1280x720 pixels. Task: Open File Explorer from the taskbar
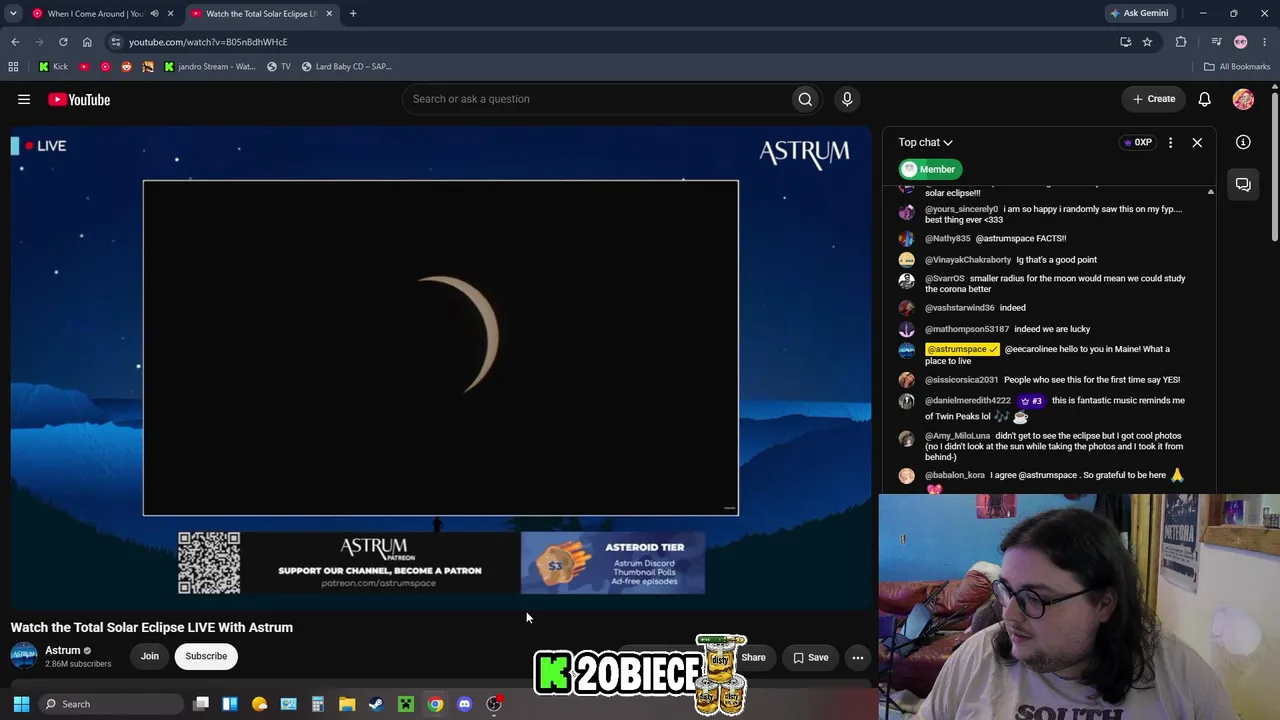[x=347, y=704]
